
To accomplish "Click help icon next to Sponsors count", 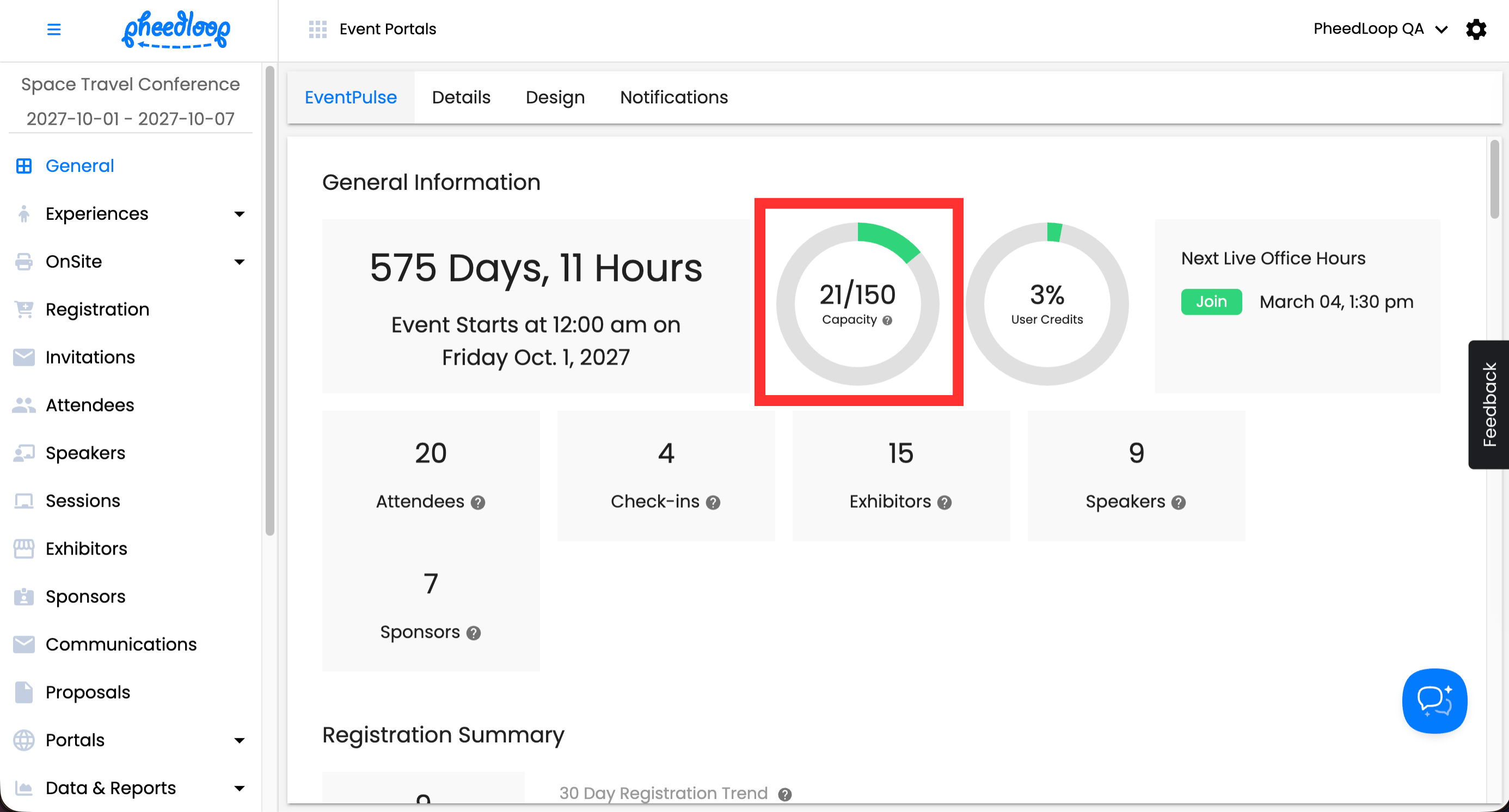I will point(473,633).
